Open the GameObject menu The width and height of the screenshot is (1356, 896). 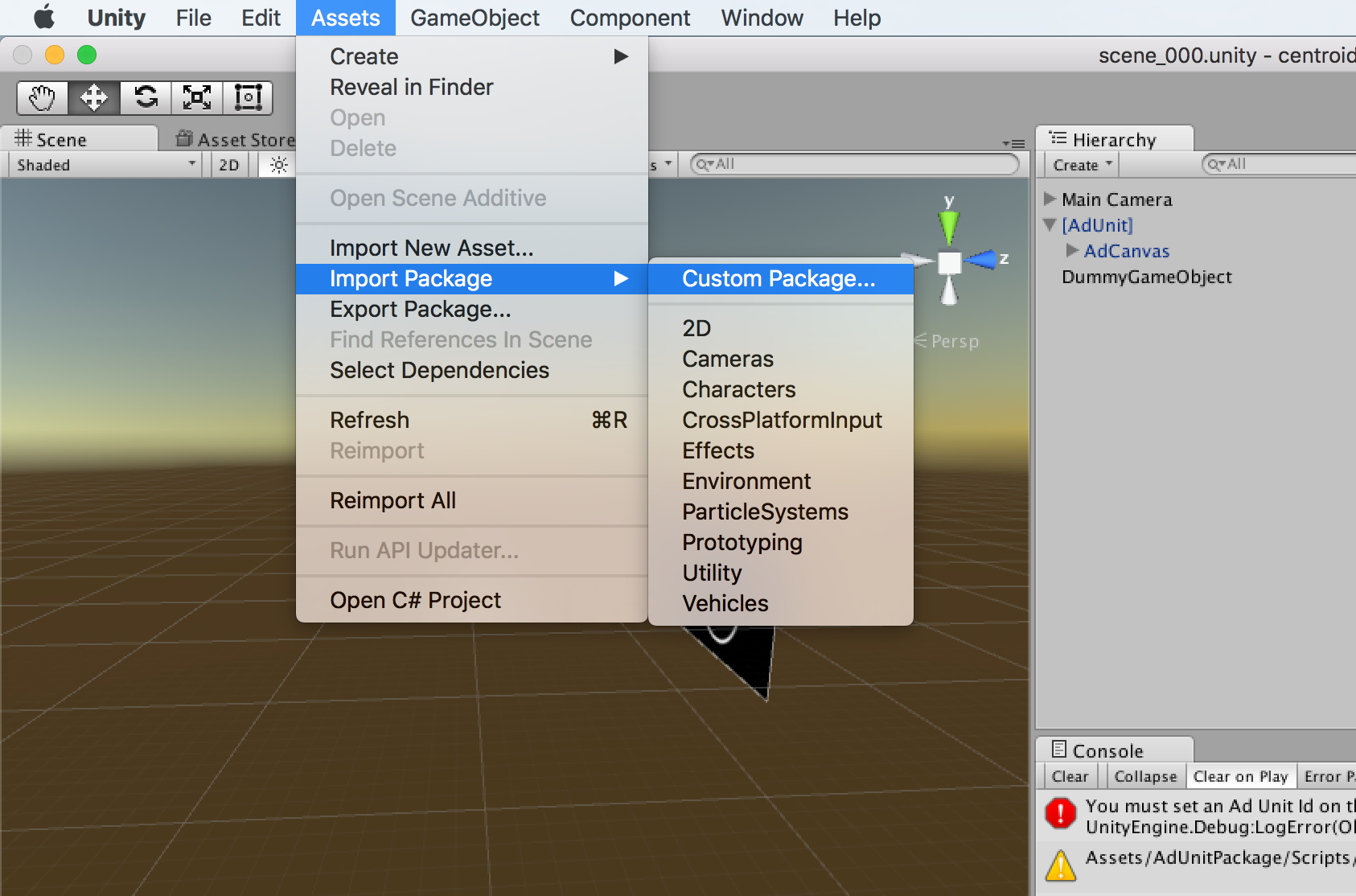pos(475,18)
